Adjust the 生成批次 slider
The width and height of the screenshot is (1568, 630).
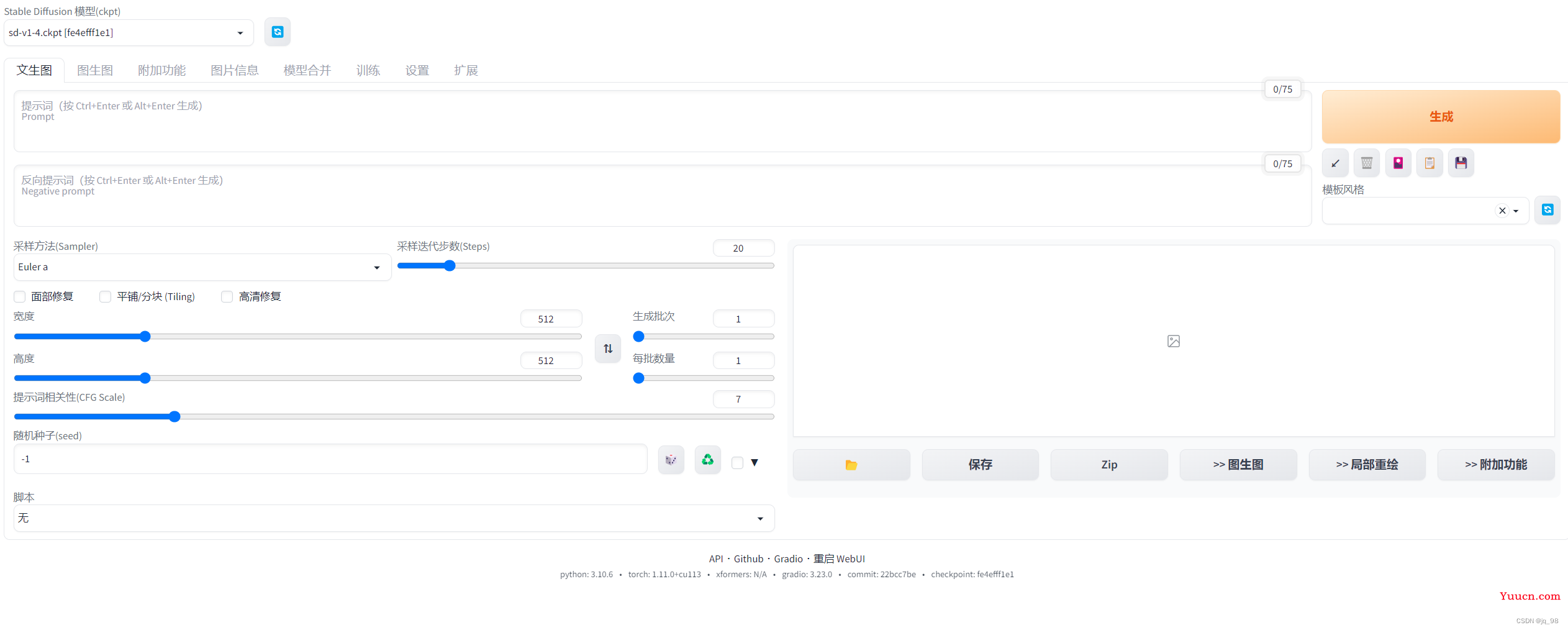coord(704,337)
